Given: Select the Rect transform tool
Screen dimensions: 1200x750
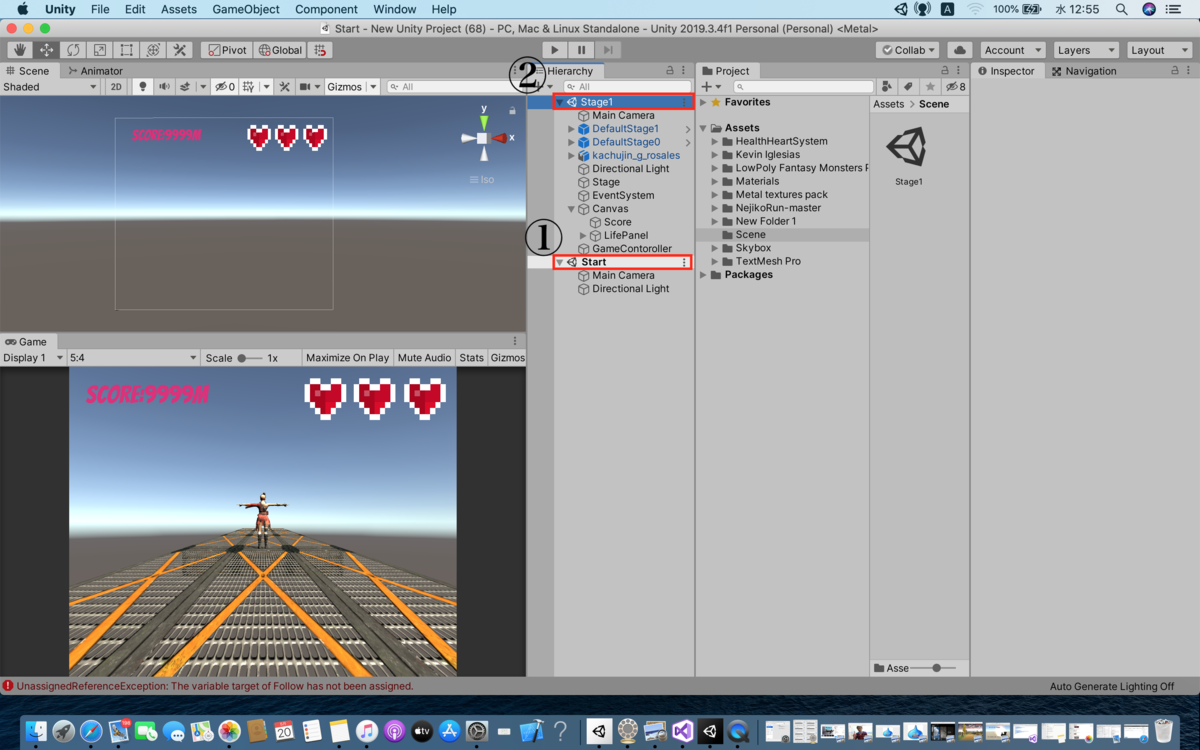Looking at the screenshot, I should tap(126, 50).
